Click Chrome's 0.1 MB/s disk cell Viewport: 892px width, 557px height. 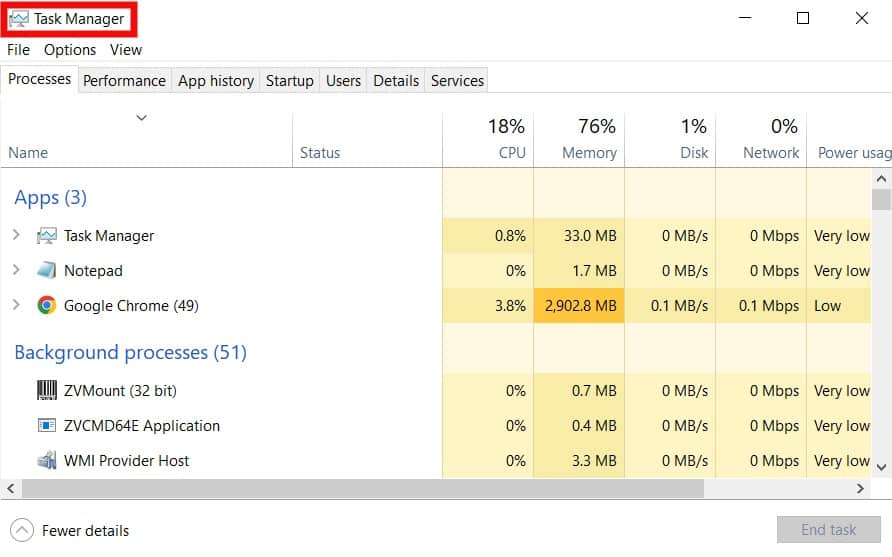[x=670, y=306]
